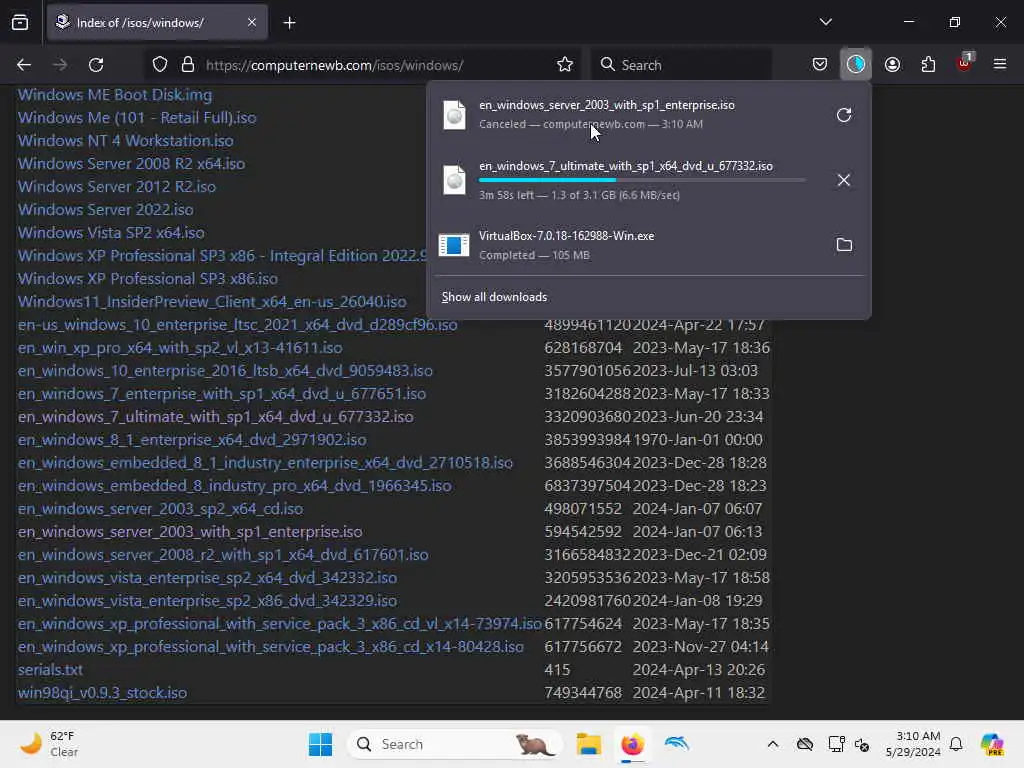Open en_windows_vista_enterprise_sp2_x86 iso link
The height and width of the screenshot is (768, 1024).
pos(207,601)
